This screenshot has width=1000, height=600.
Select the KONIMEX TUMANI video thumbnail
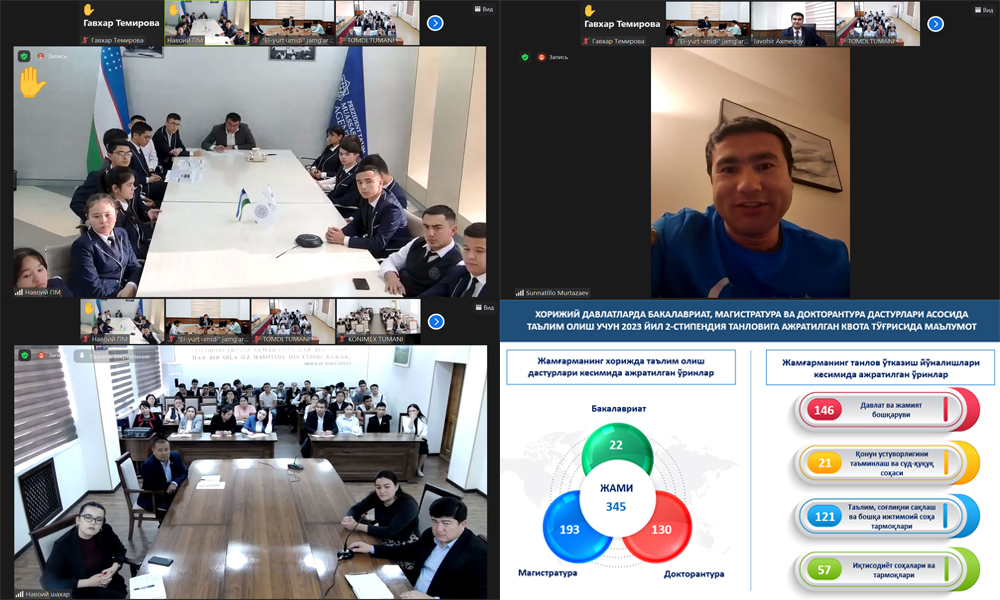[378, 322]
